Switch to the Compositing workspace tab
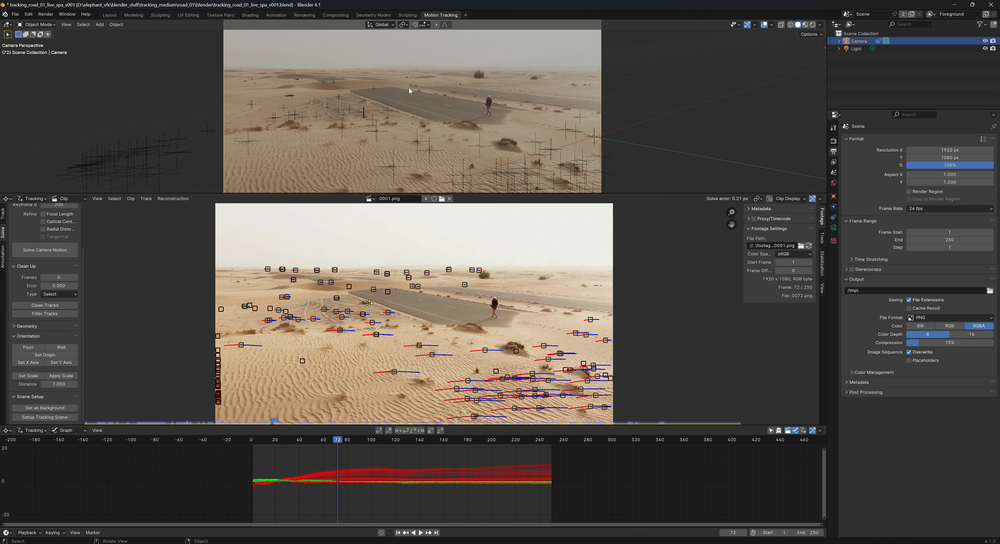Image resolution: width=1000 pixels, height=544 pixels. (336, 15)
